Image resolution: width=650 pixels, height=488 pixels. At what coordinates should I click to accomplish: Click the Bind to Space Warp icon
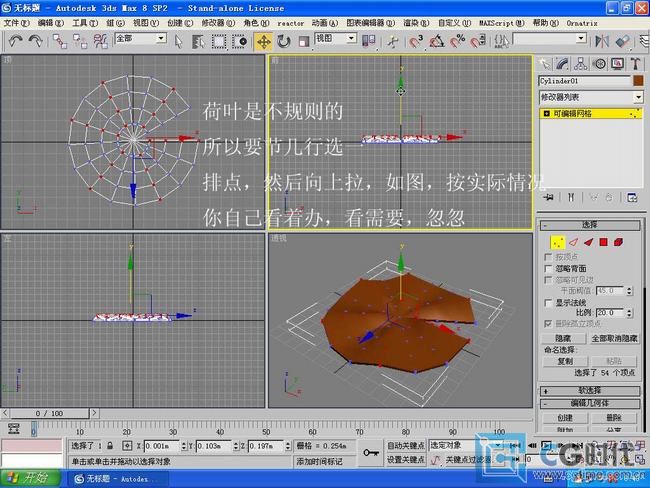coord(100,41)
